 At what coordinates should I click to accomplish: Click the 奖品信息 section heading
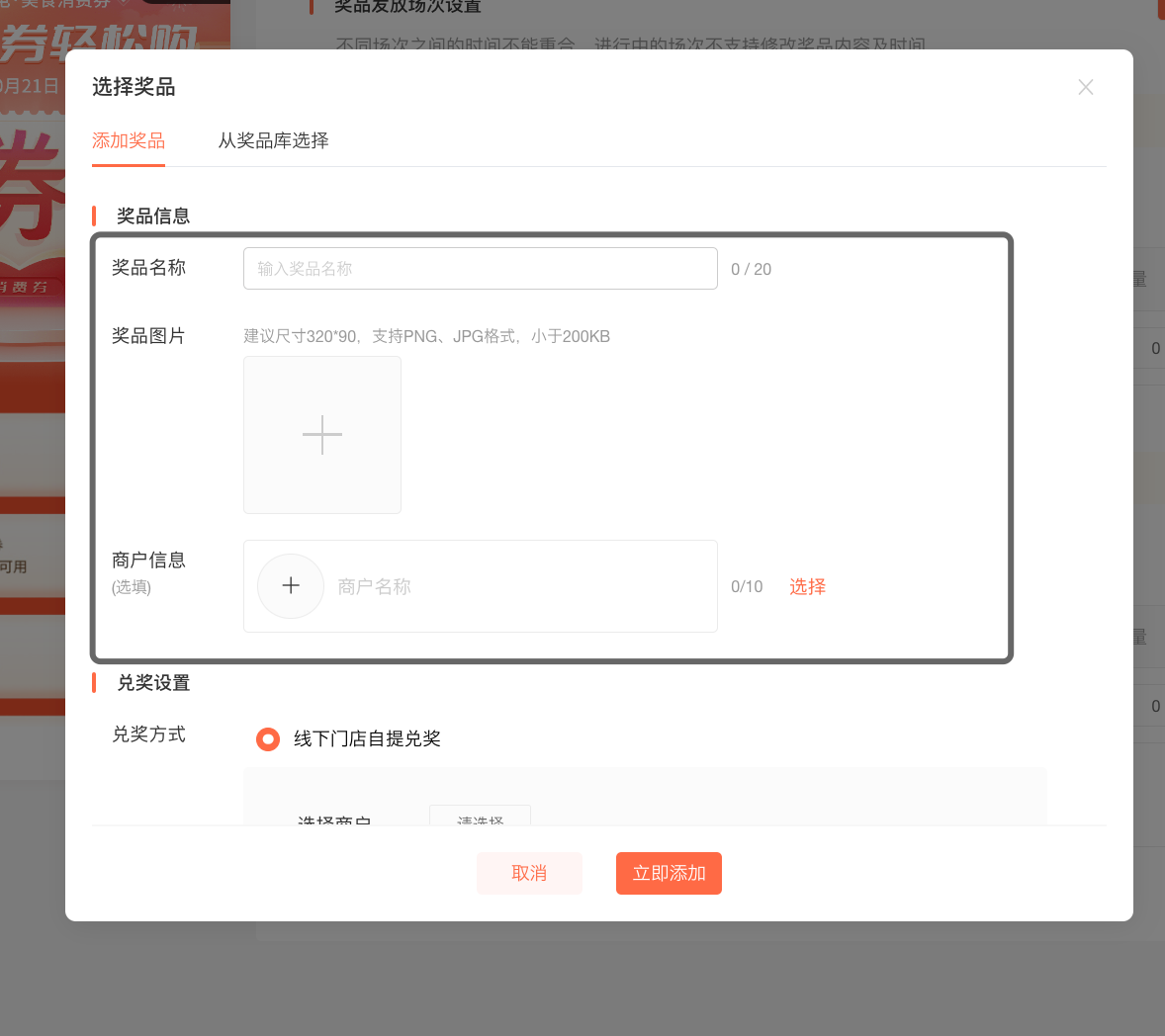coord(153,216)
